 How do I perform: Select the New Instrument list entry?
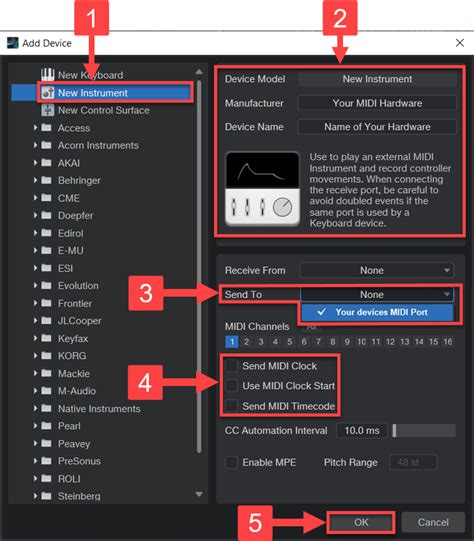click(x=101, y=92)
